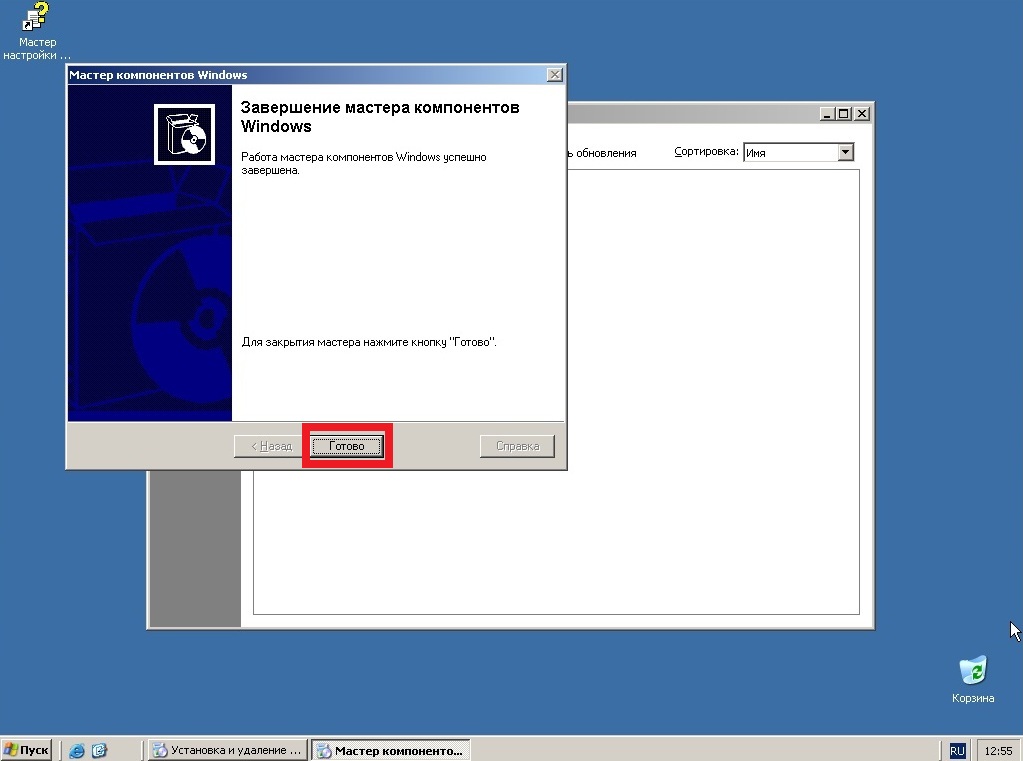Open the Мастер настройки desktop shortcut
The width and height of the screenshot is (1023, 761).
click(37, 31)
